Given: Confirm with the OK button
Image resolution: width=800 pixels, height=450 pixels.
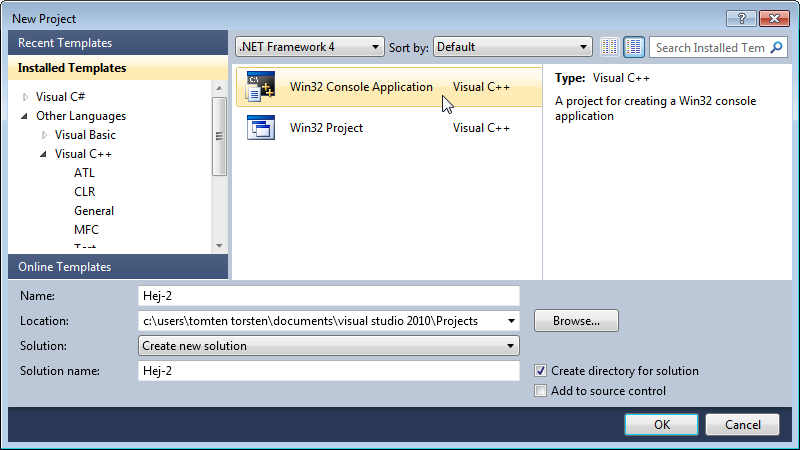Looking at the screenshot, I should [661, 424].
